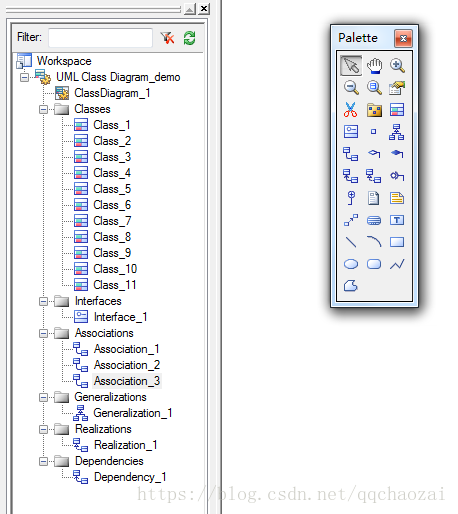
Task: Select the Grabber hand tool
Action: pos(374,65)
